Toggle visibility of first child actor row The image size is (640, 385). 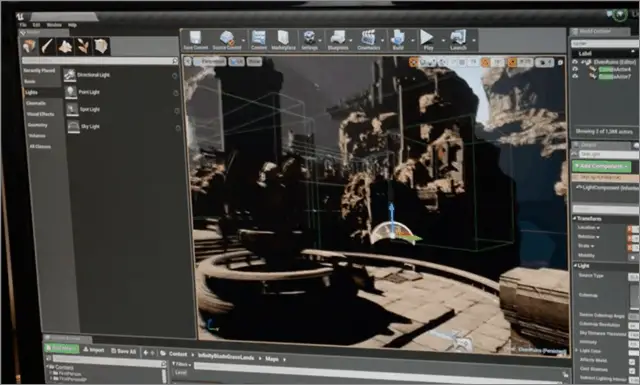[x=576, y=69]
